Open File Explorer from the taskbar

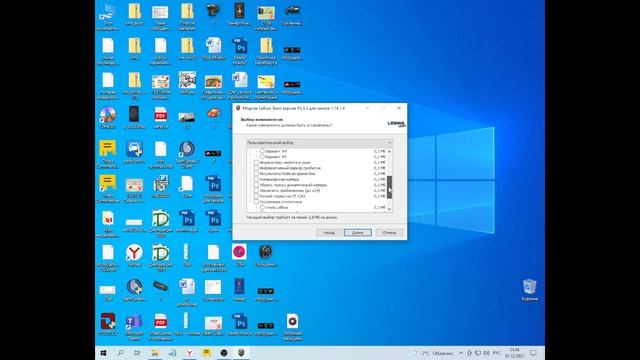coord(155,353)
